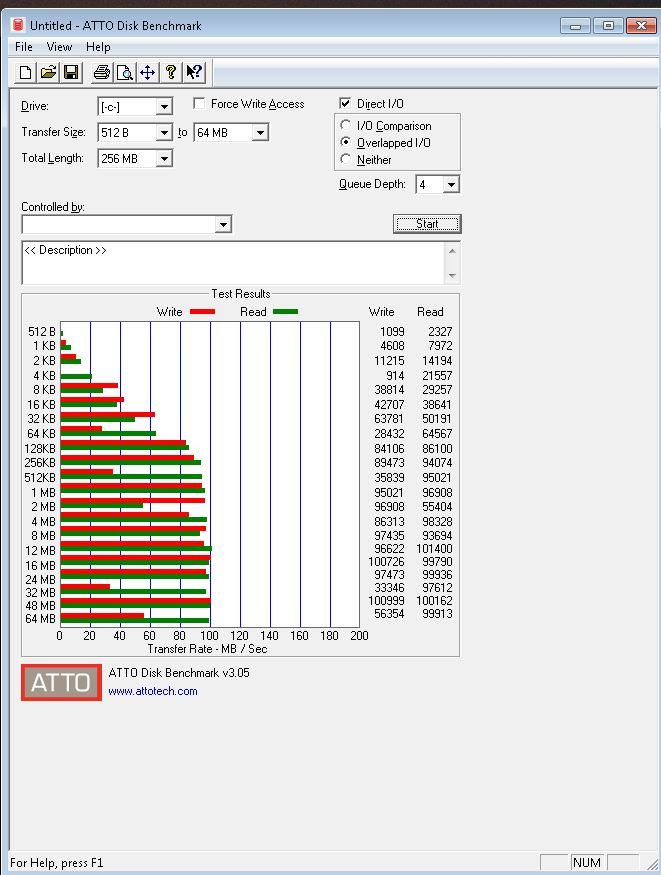The image size is (661, 875).
Task: Open the 64 MB transfer size dropdown
Action: pyautogui.click(x=260, y=132)
